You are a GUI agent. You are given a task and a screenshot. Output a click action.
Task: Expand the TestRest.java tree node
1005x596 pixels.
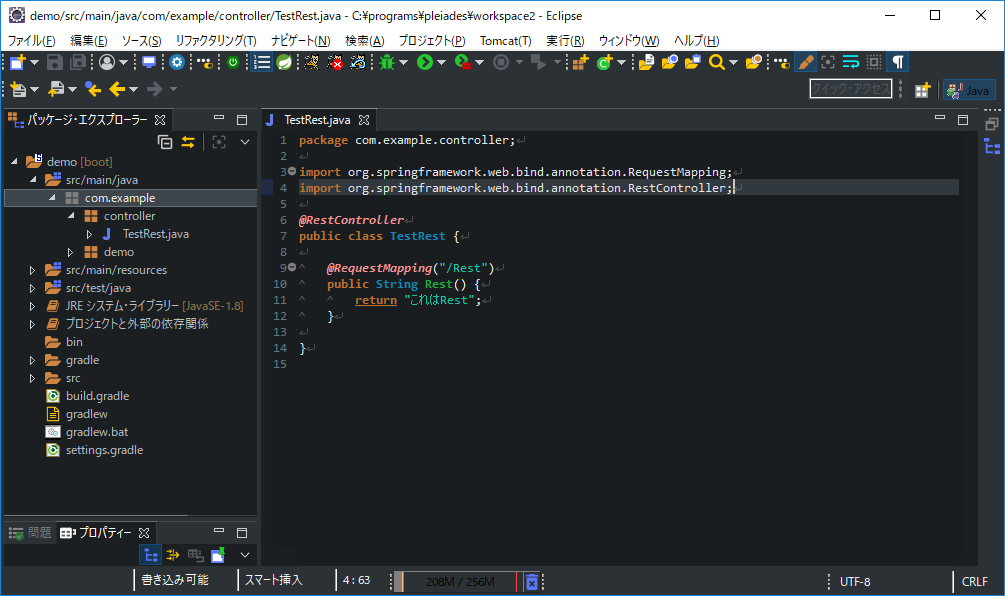[x=90, y=234]
